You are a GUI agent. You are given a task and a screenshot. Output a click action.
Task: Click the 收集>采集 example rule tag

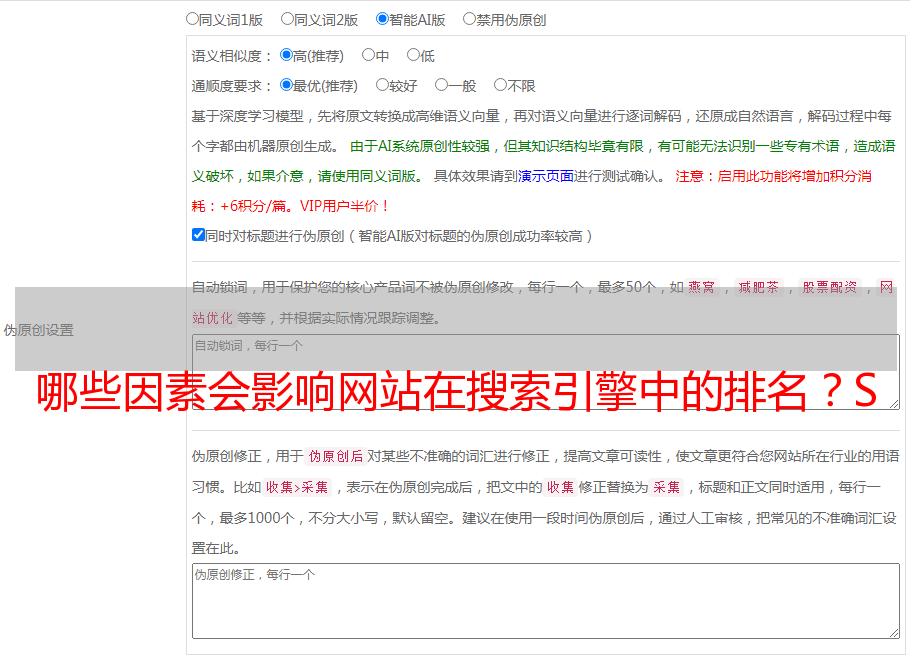coord(297,487)
